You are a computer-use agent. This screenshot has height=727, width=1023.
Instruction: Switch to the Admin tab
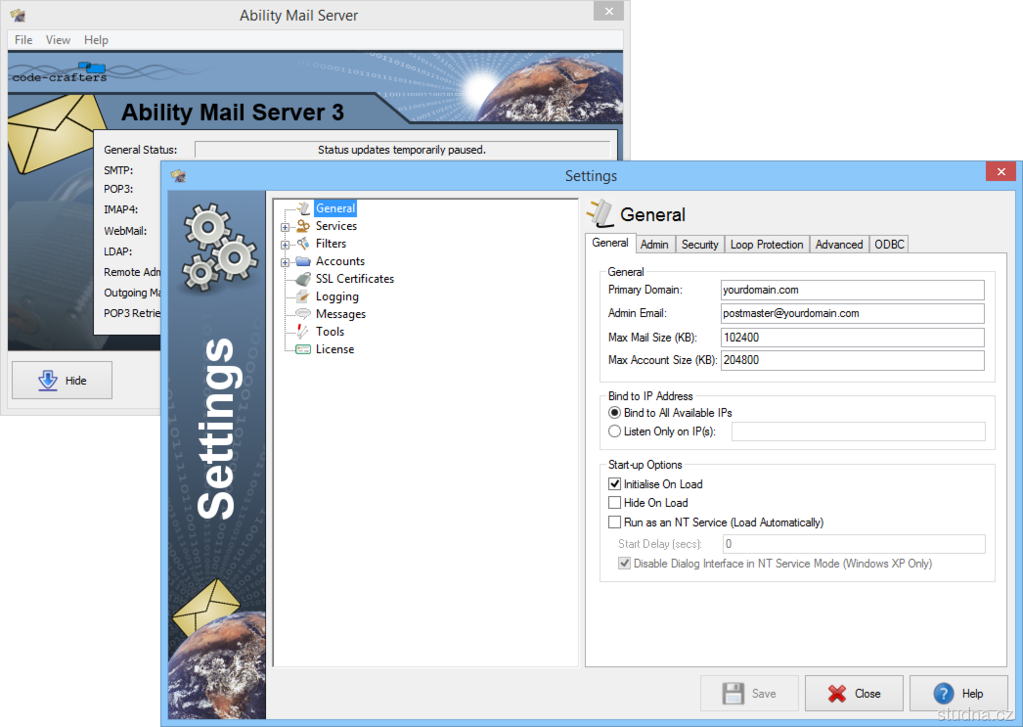654,244
